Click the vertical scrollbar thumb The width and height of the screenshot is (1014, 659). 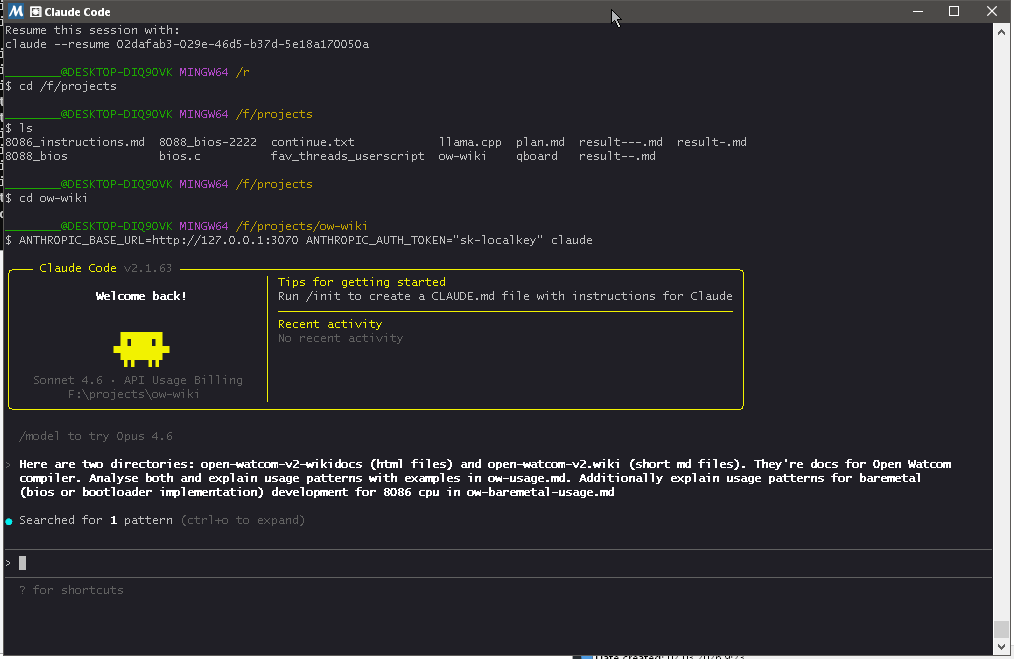point(1001,629)
